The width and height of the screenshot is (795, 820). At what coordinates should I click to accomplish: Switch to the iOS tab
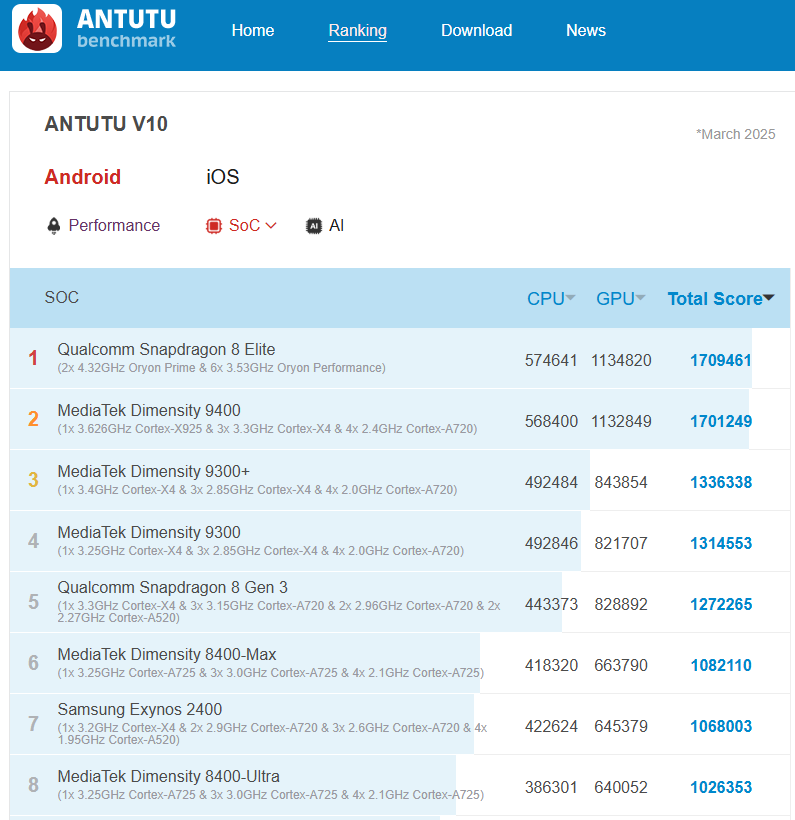(223, 177)
